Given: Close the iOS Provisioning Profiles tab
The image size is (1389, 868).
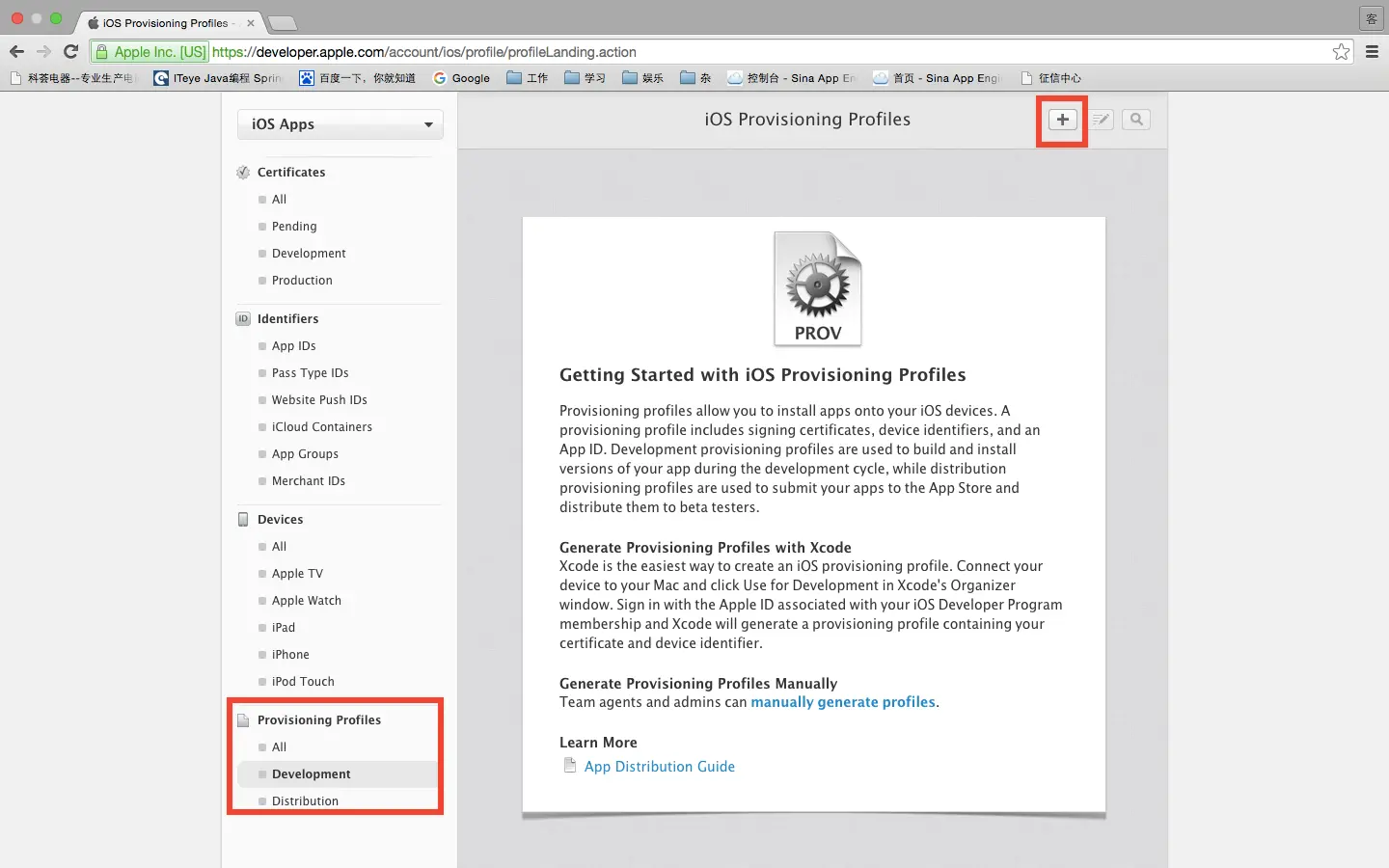Looking at the screenshot, I should pos(251,23).
